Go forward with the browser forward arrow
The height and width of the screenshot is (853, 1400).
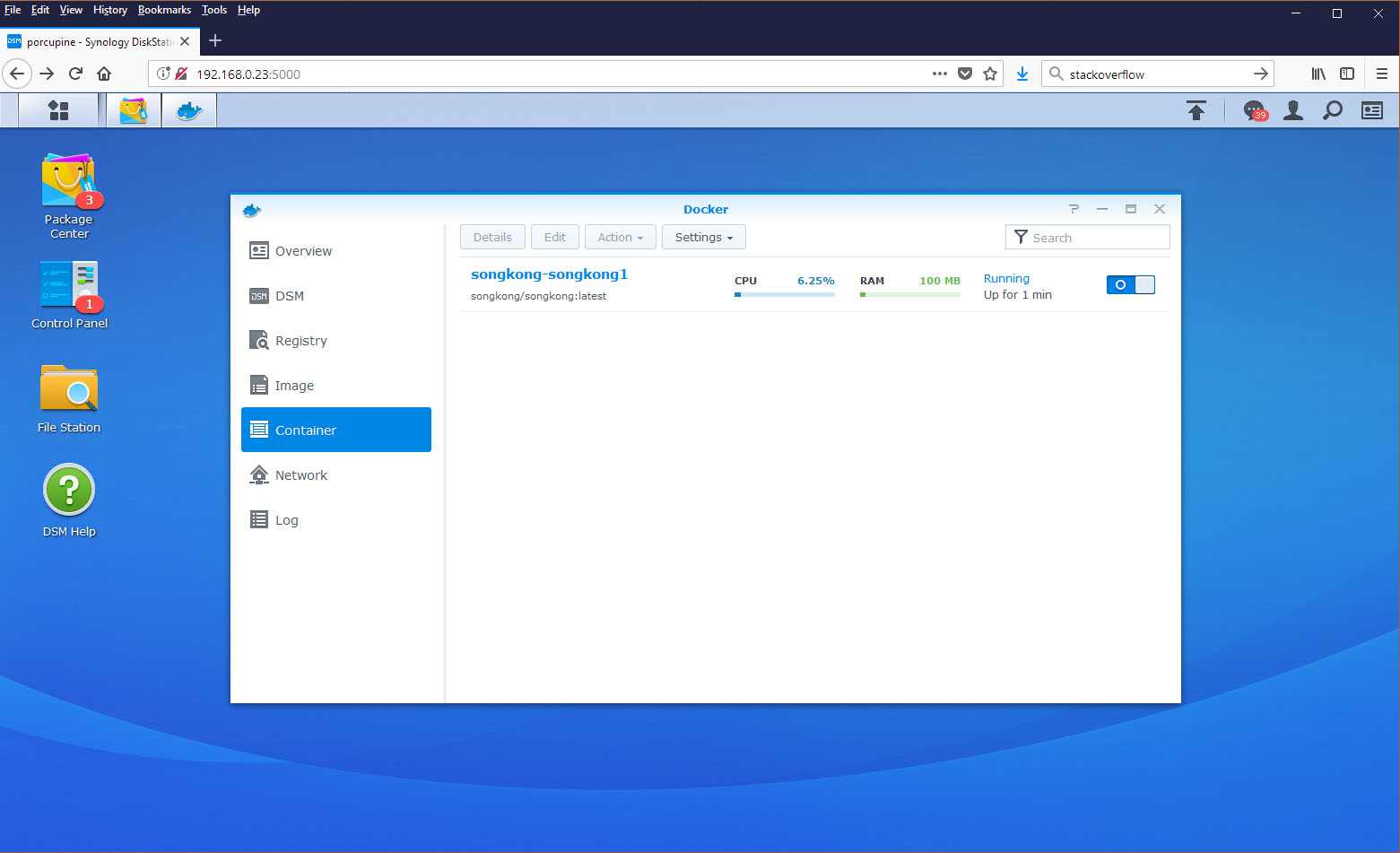point(47,74)
